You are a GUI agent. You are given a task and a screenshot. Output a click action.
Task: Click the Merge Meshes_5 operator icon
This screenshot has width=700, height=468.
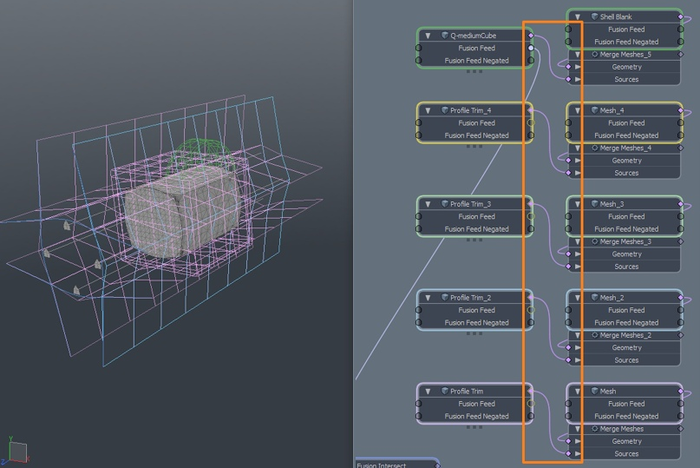[594, 54]
